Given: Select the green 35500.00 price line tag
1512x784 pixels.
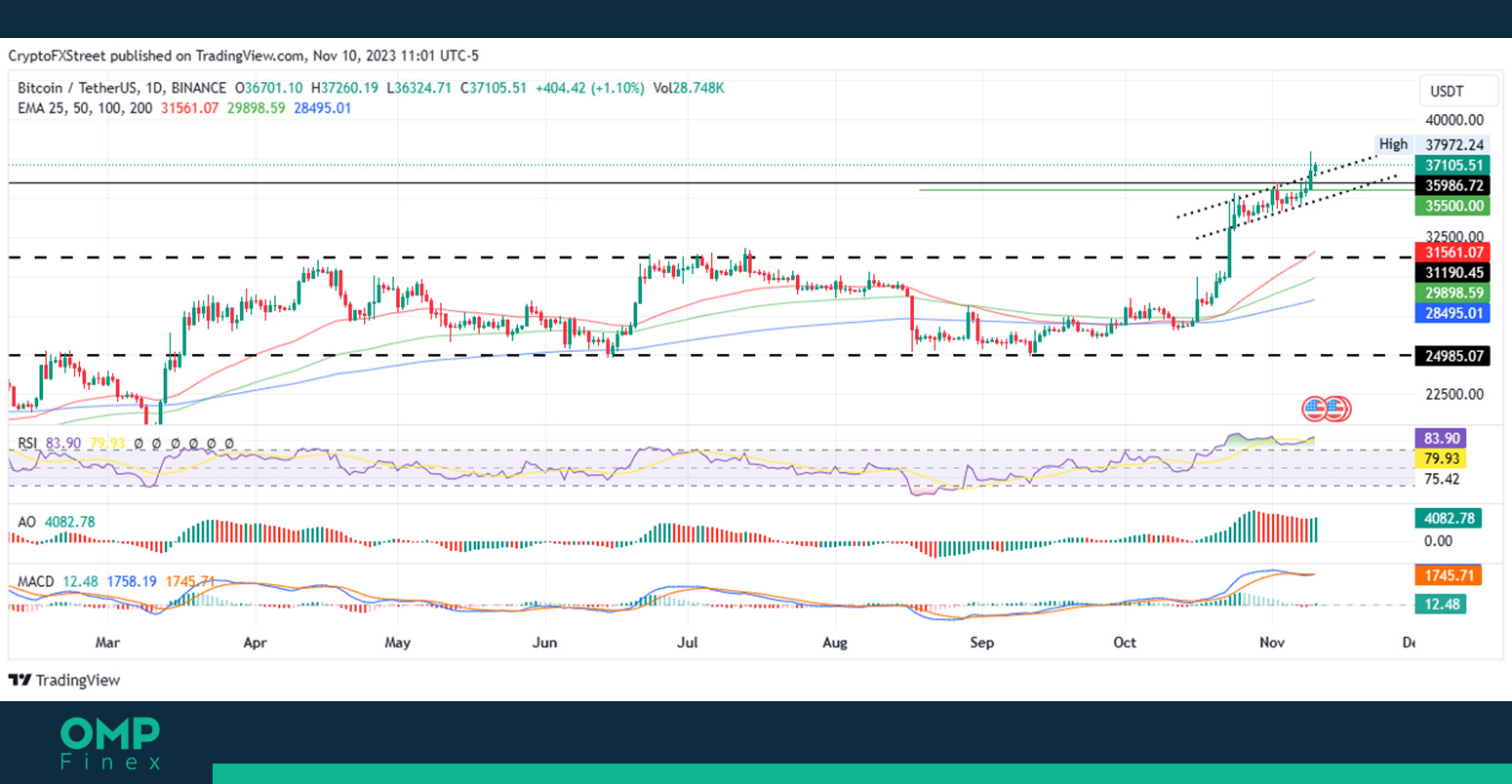Looking at the screenshot, I should coord(1452,206).
